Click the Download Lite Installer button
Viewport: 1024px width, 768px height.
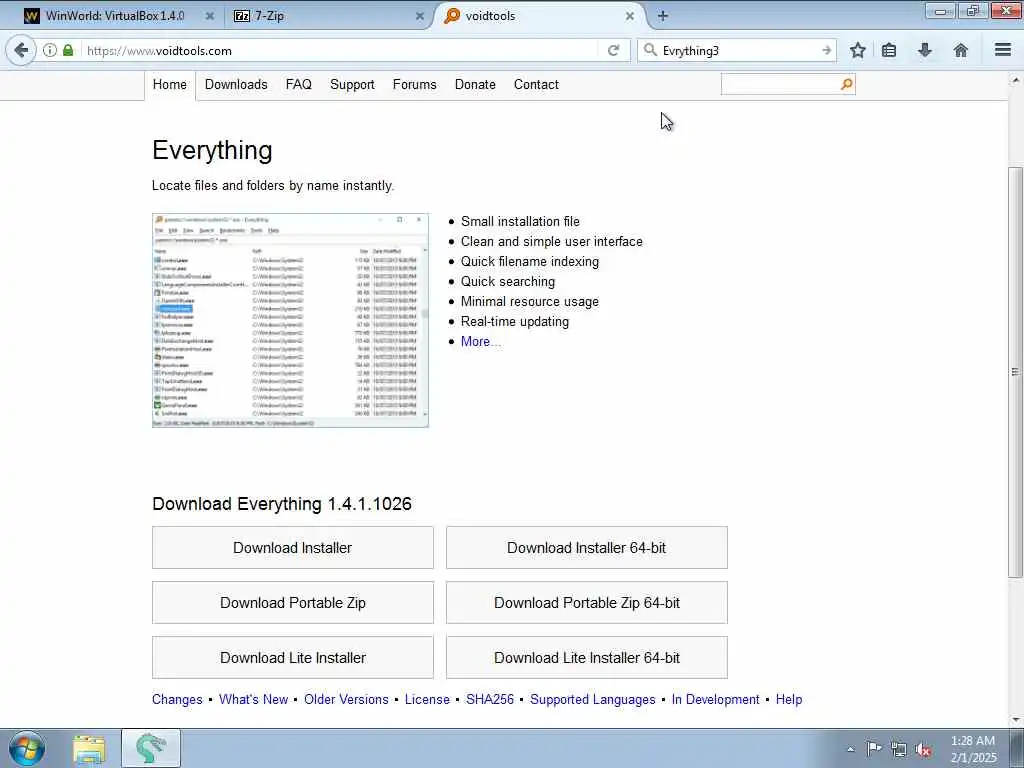[293, 658]
